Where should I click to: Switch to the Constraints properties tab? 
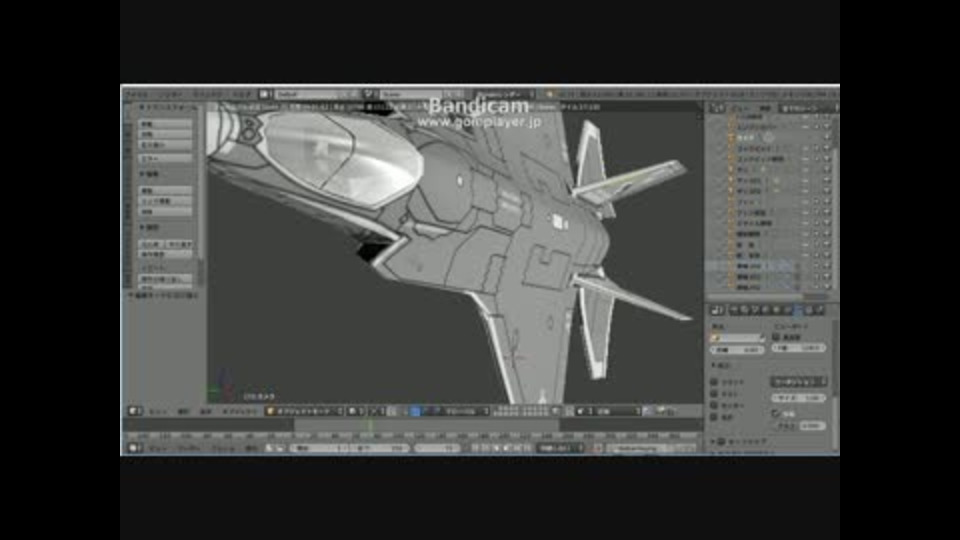787,310
